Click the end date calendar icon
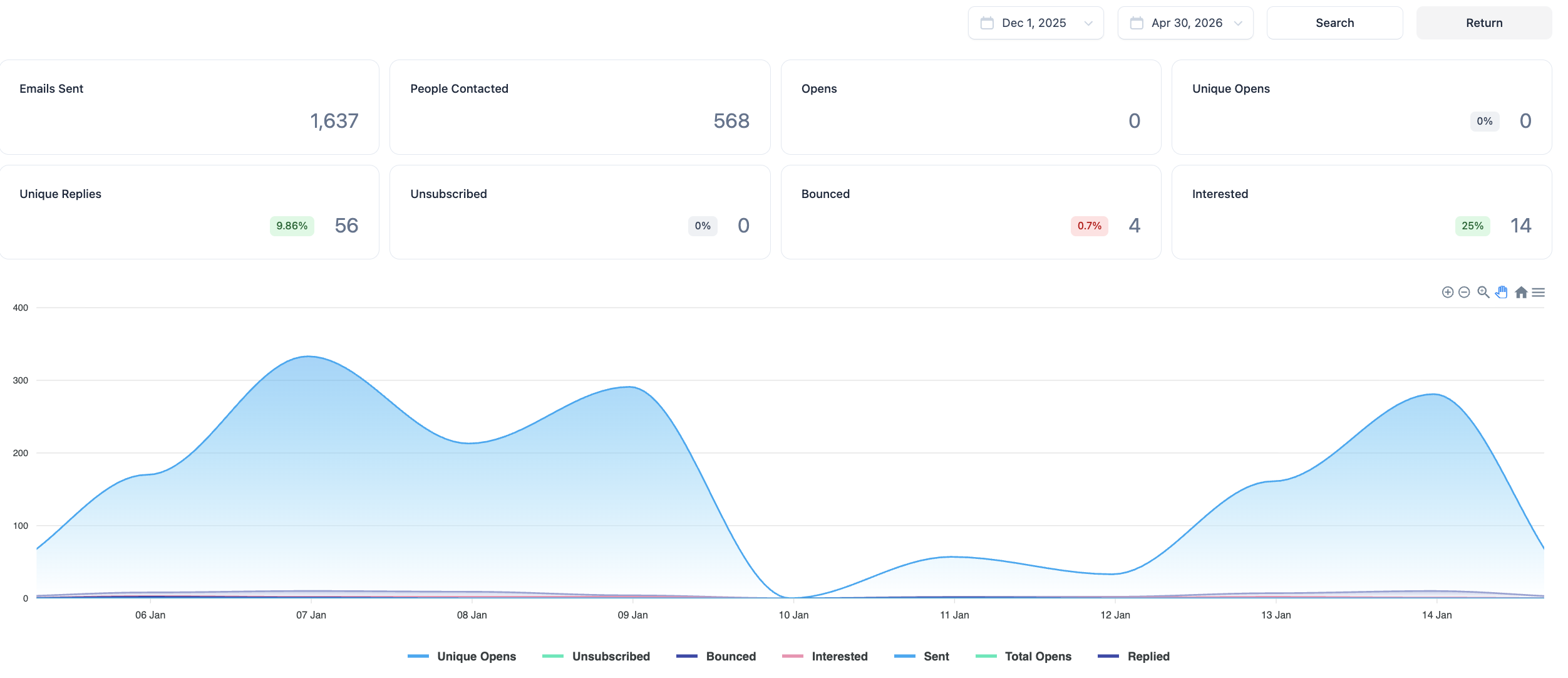 [x=1137, y=23]
